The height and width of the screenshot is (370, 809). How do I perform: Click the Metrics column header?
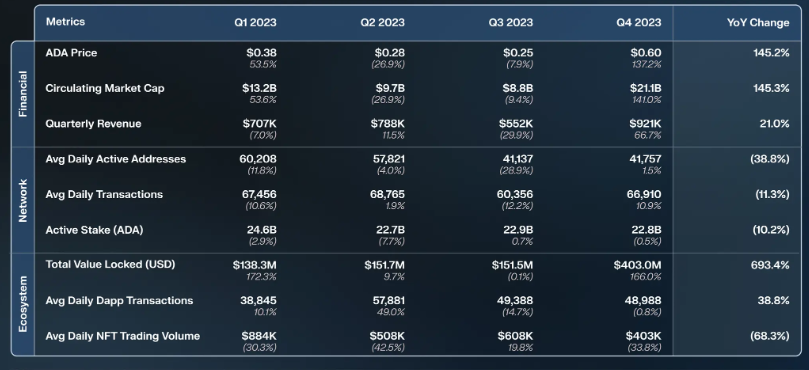[65, 22]
